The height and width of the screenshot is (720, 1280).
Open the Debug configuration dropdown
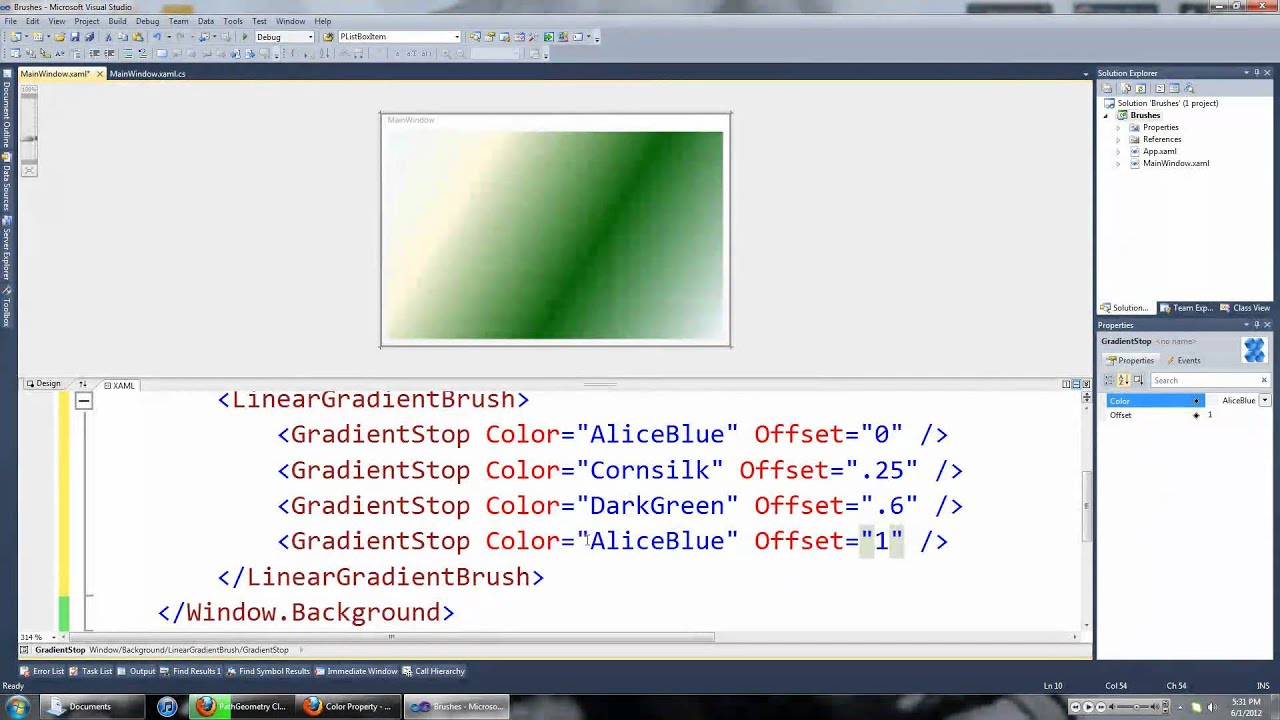[x=310, y=37]
